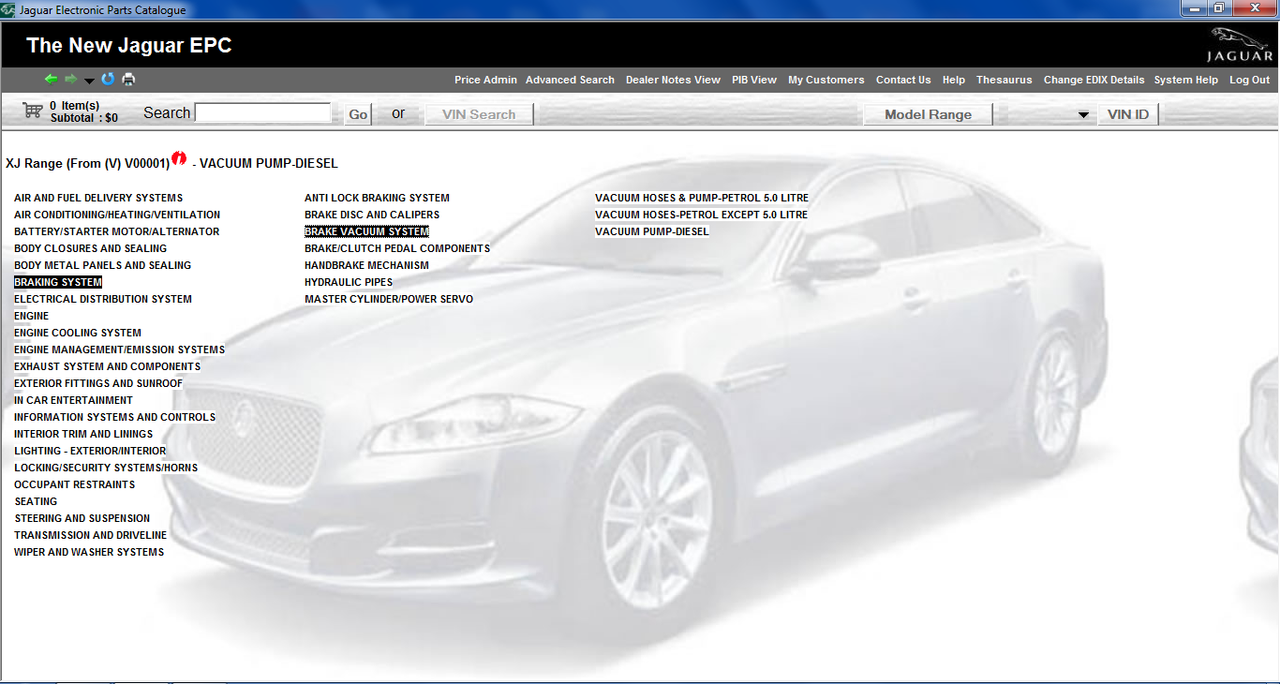Click Log Out
1280x684 pixels.
click(x=1250, y=80)
